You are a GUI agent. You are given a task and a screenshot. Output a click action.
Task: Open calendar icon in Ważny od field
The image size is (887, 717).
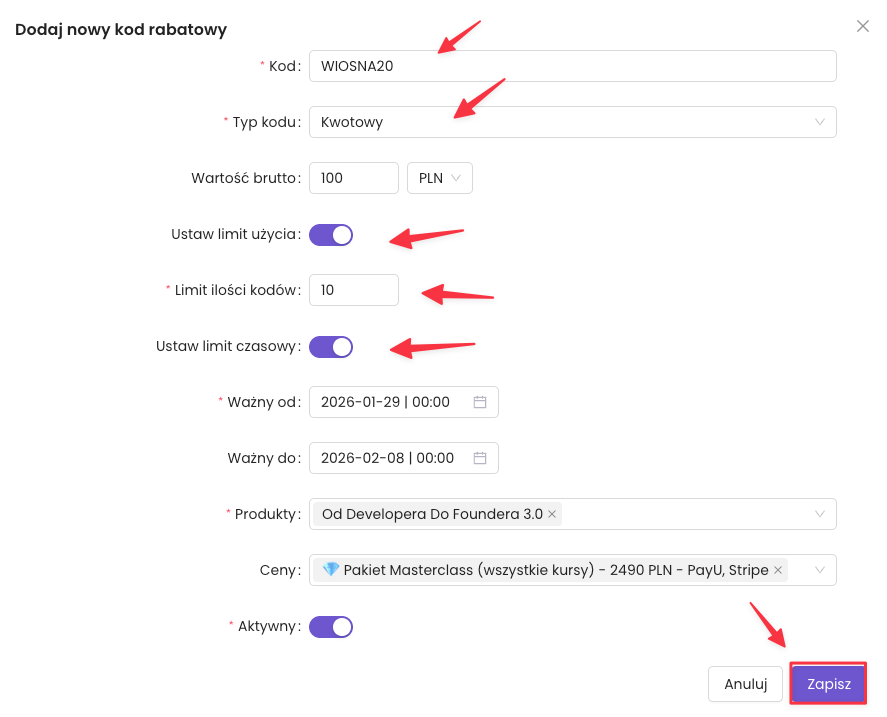480,402
